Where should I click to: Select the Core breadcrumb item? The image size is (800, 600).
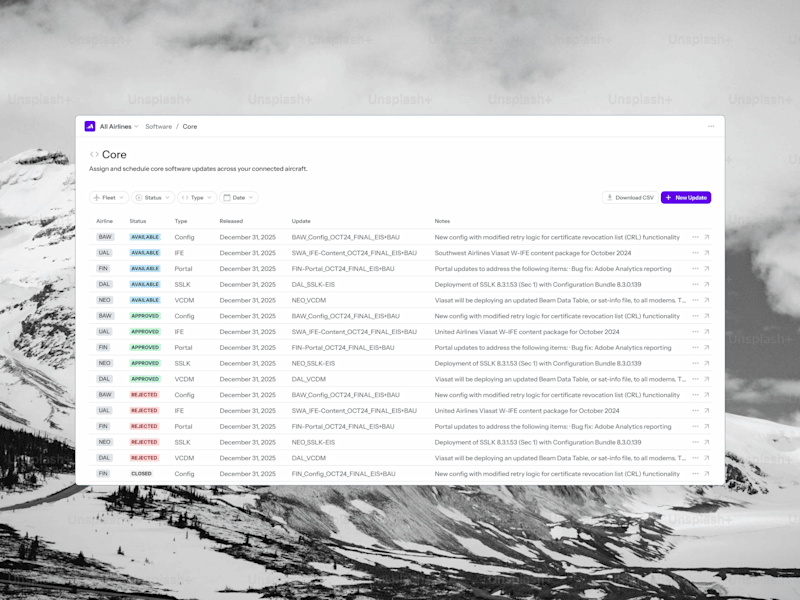click(x=190, y=127)
